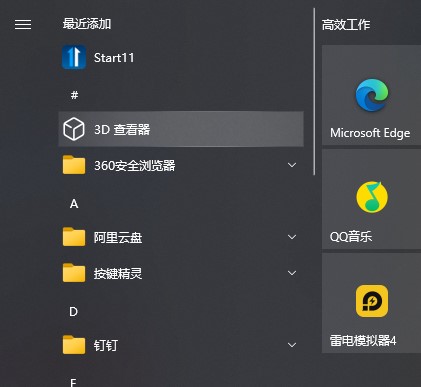Open 3D 查看器 cube icon
The width and height of the screenshot is (421, 387).
pyautogui.click(x=74, y=129)
